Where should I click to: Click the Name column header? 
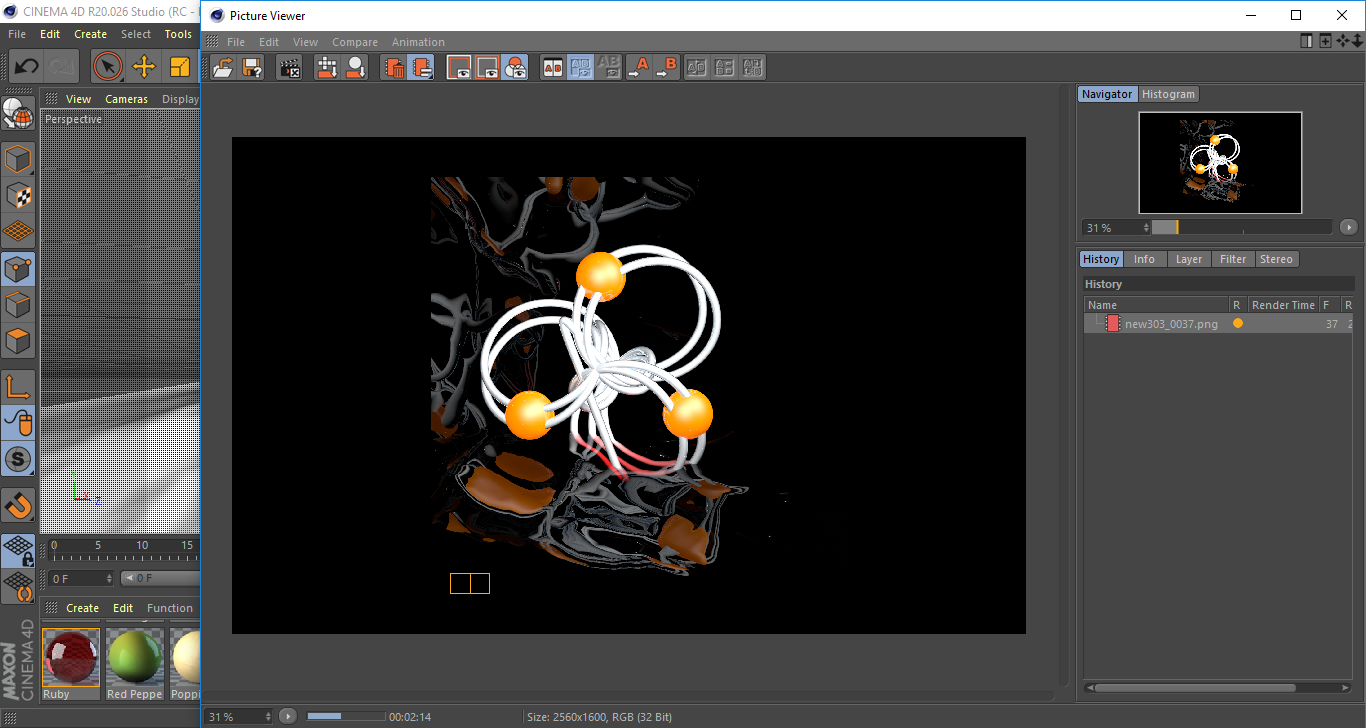click(x=1156, y=305)
